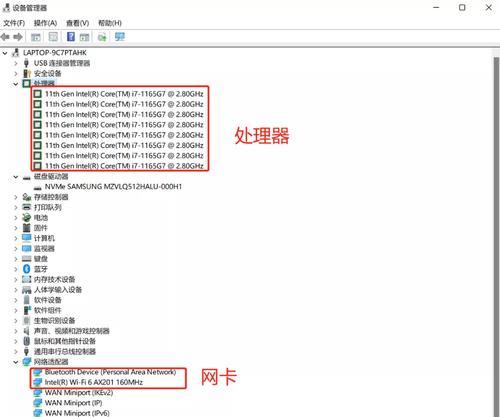Select the first i7-1165G7 processor entry
This screenshot has height=417, width=500.
[x=124, y=94]
